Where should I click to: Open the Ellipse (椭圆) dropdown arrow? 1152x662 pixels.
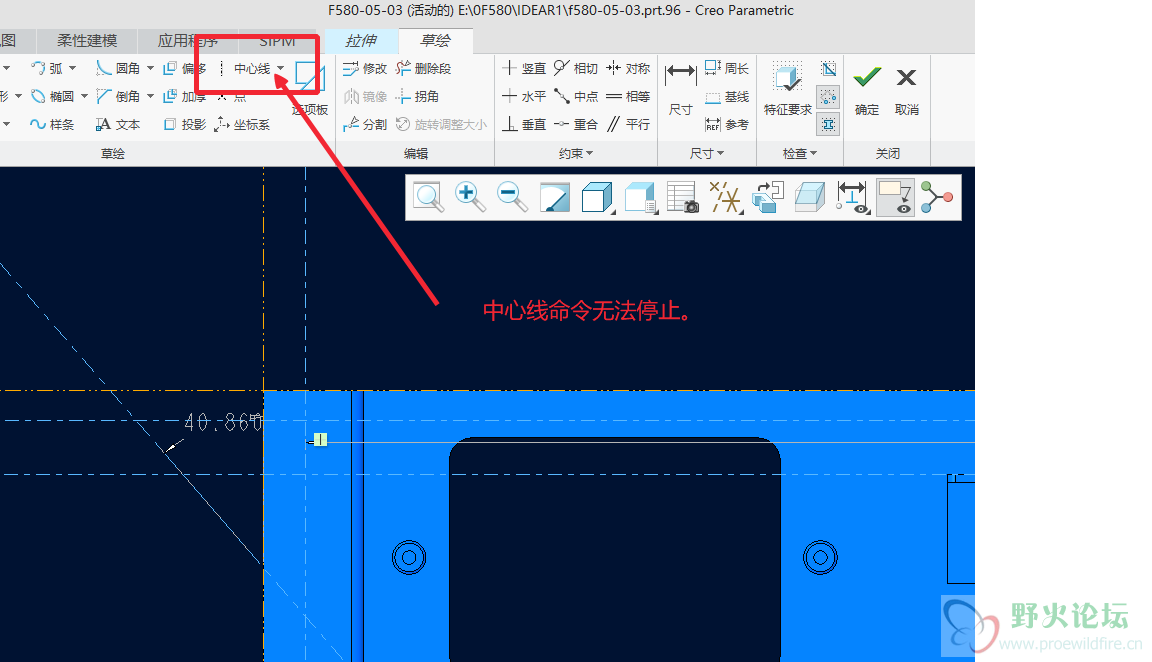pyautogui.click(x=84, y=96)
